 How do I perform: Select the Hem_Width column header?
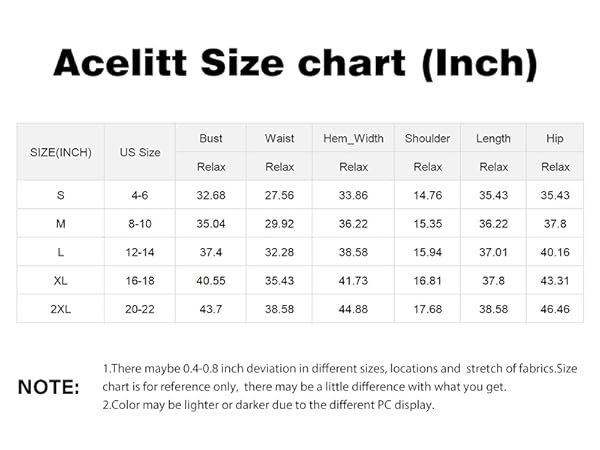[353, 138]
